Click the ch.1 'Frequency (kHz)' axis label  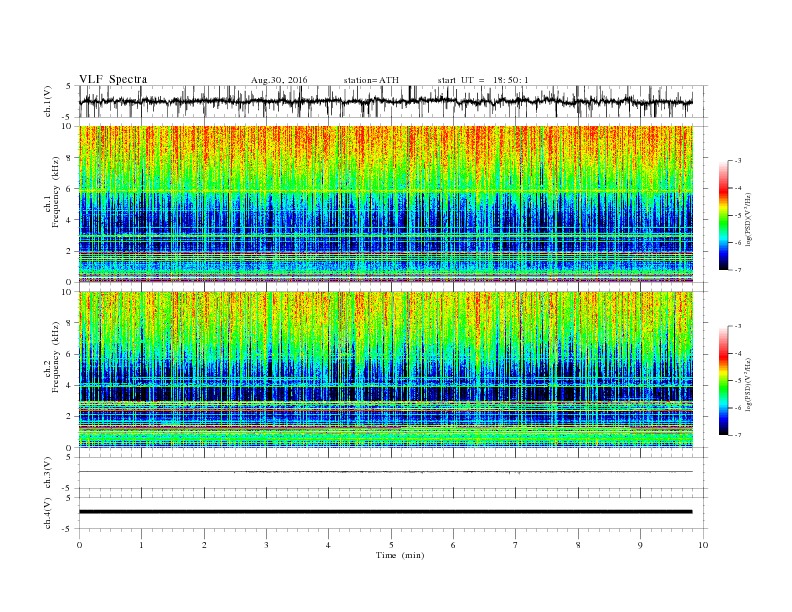coord(56,192)
